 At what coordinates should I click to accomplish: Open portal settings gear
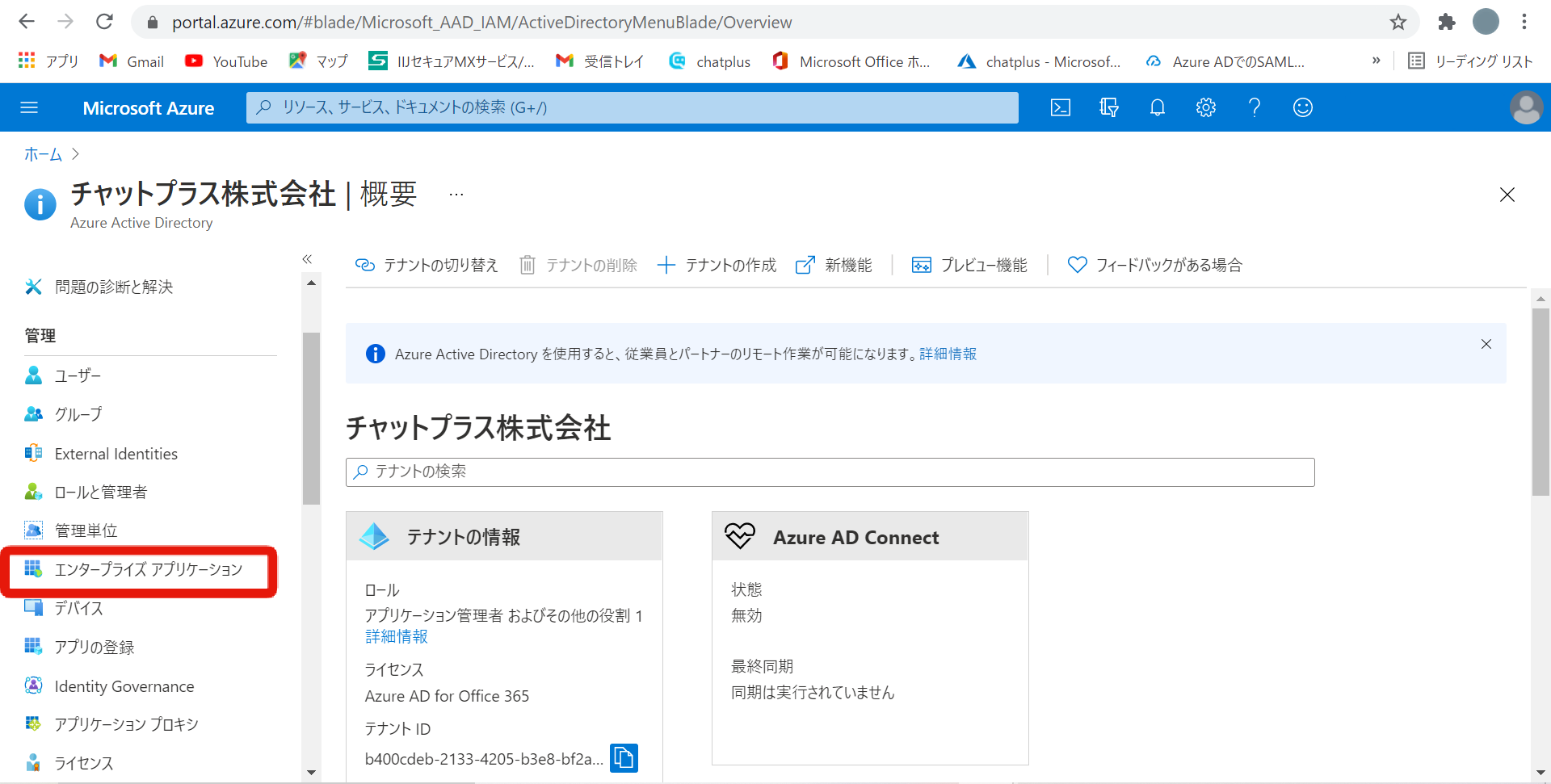(1205, 107)
